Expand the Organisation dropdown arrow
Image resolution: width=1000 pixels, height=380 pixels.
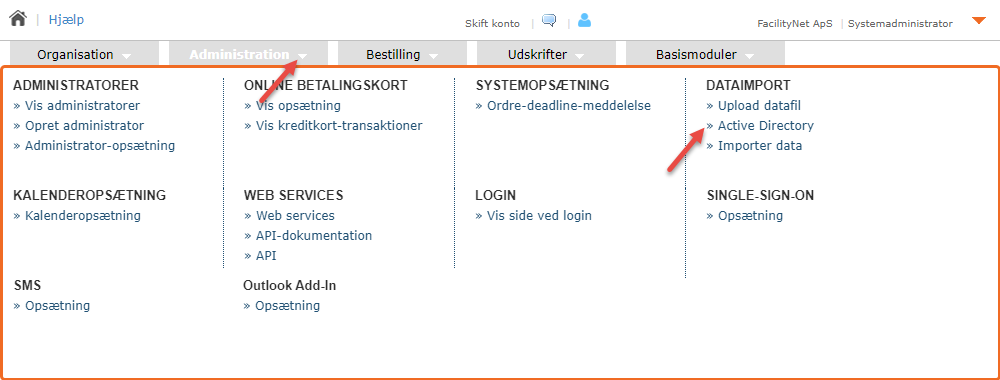tap(127, 56)
